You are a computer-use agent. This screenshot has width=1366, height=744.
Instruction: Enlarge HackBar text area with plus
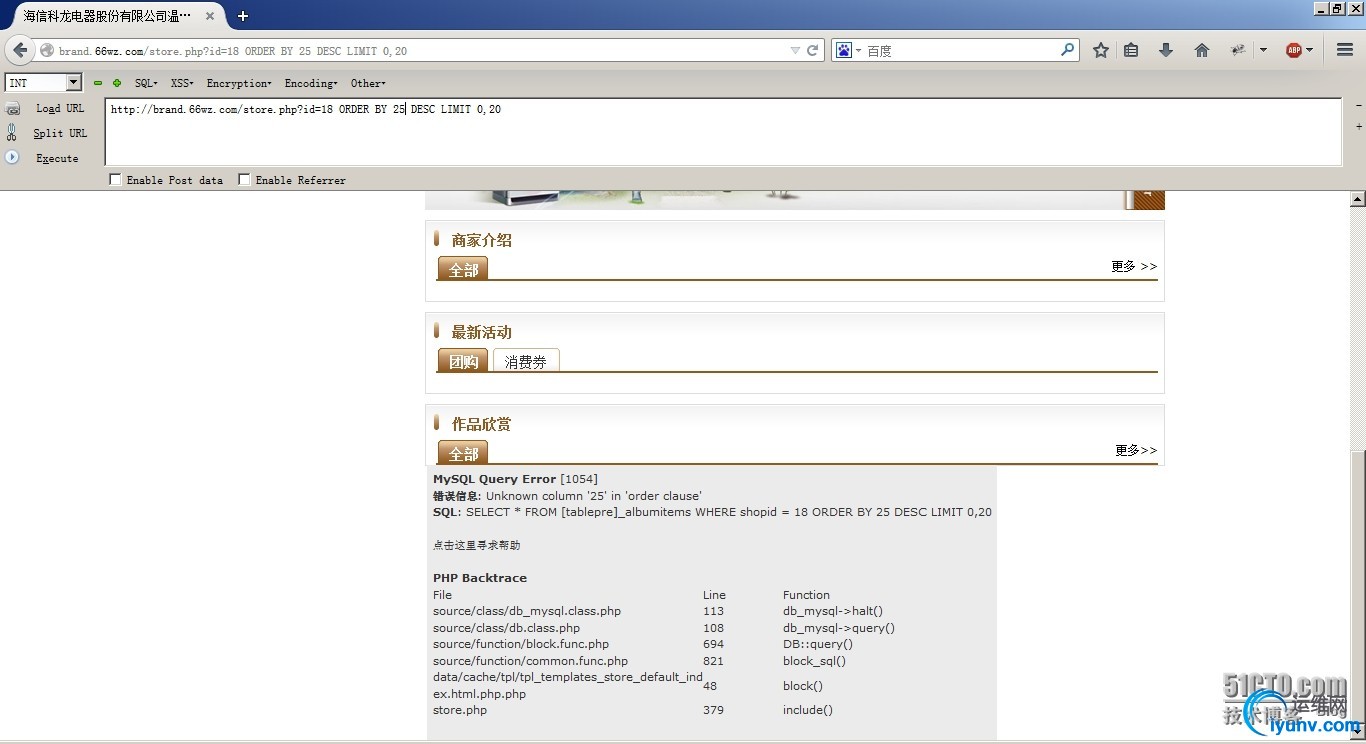[x=1358, y=127]
